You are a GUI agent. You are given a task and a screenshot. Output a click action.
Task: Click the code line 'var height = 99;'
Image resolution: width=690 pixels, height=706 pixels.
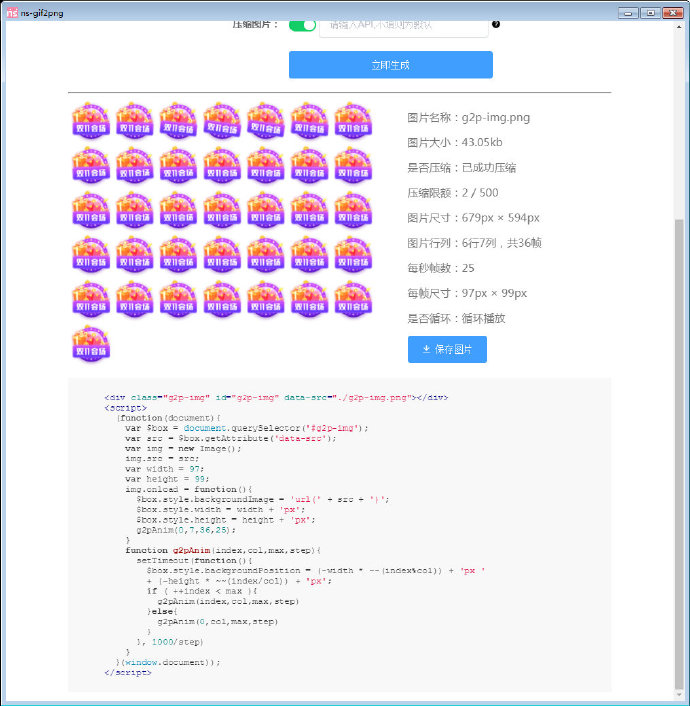(x=167, y=479)
